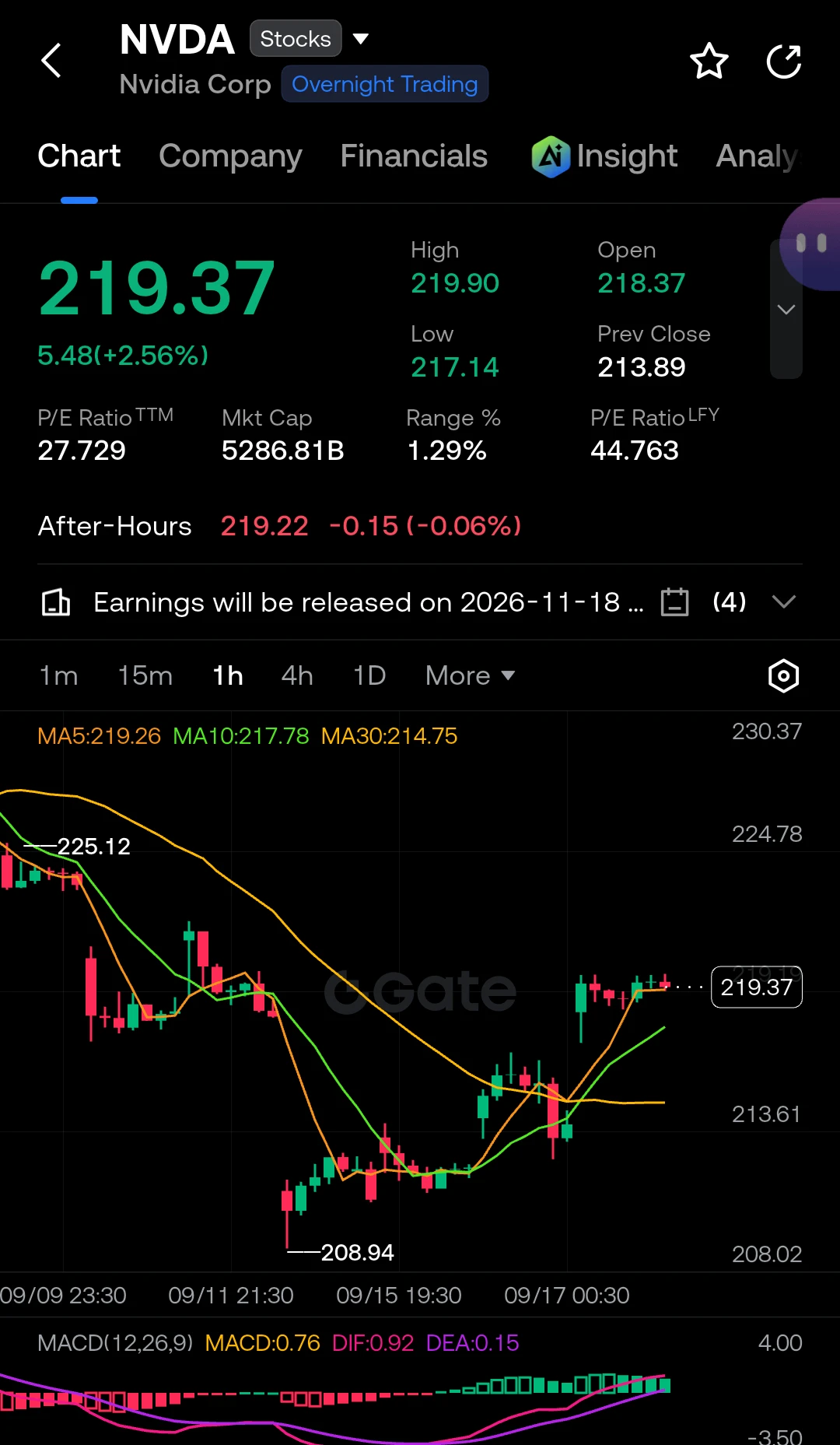Expand quote details with side chevron
Image resolution: width=840 pixels, height=1445 pixels.
(x=786, y=310)
